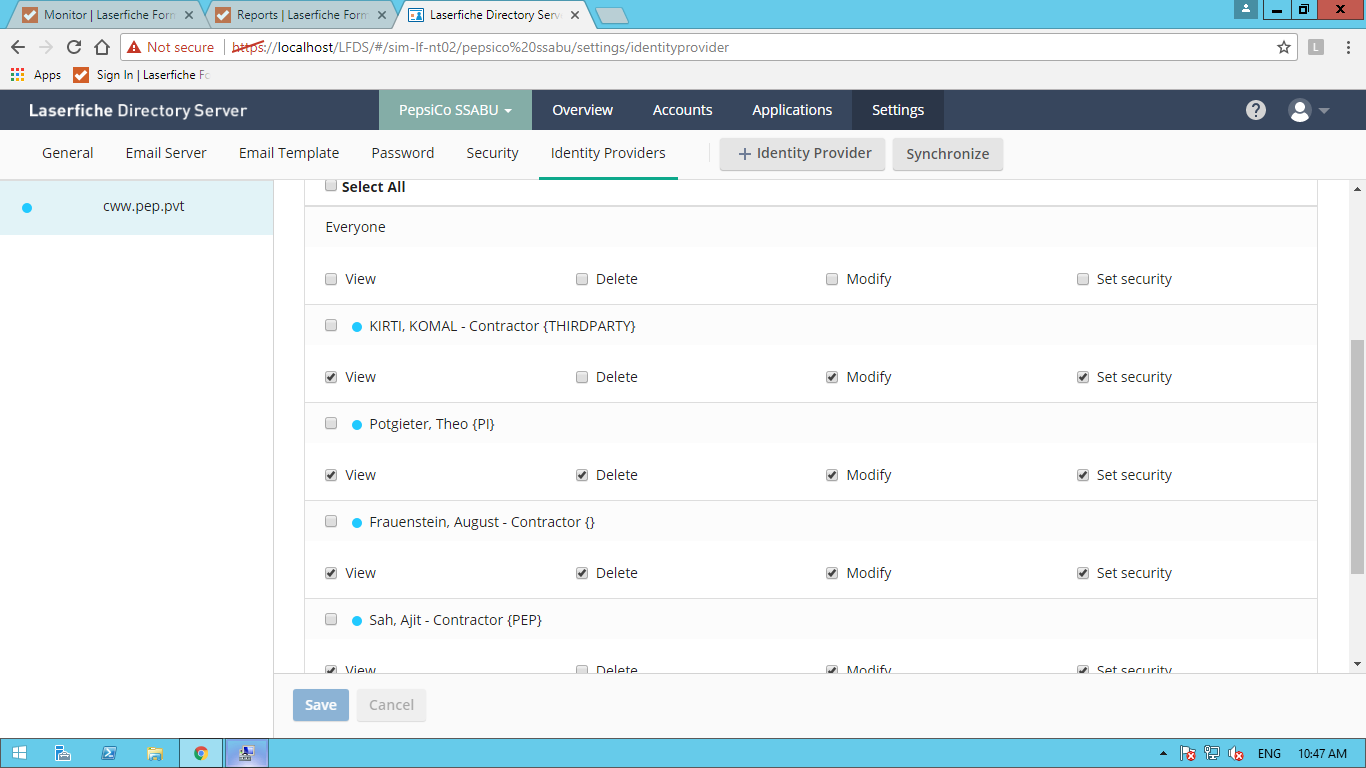
Task: Expand the PepsiCo SSABU dropdown
Action: [x=455, y=110]
